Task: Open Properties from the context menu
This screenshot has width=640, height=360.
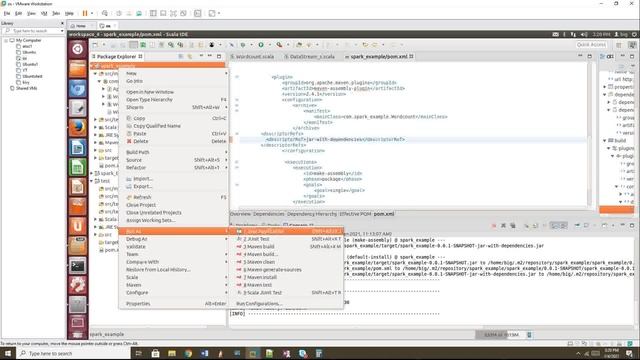Action: 173,304
